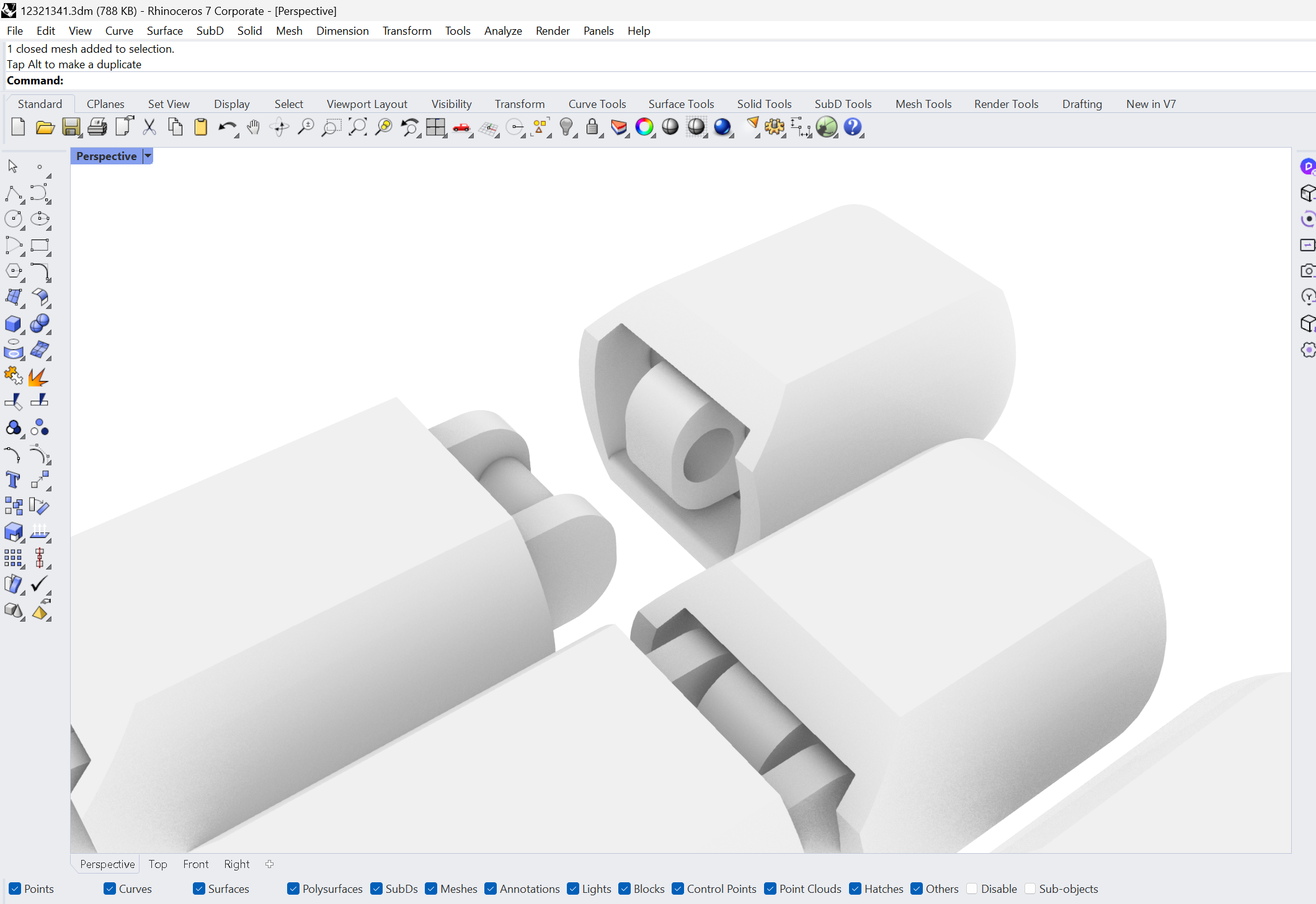
Task: Select the Text object tool
Action: pos(13,480)
